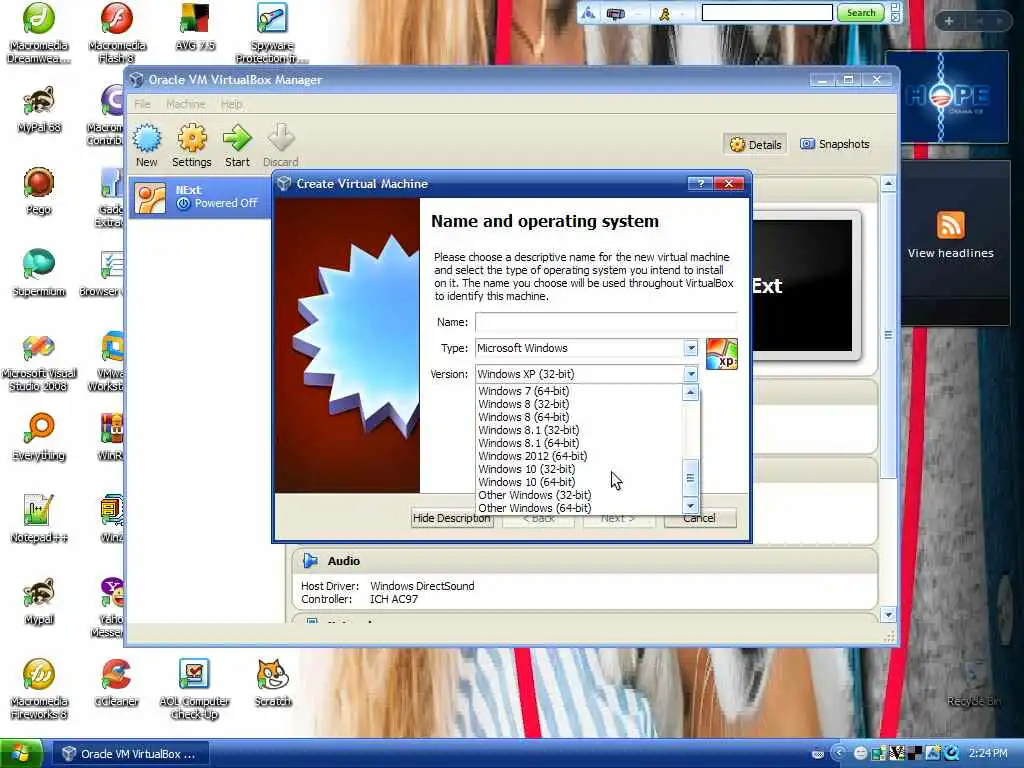Click the dialog's question mark help button
The height and width of the screenshot is (768, 1024).
pyautogui.click(x=700, y=184)
